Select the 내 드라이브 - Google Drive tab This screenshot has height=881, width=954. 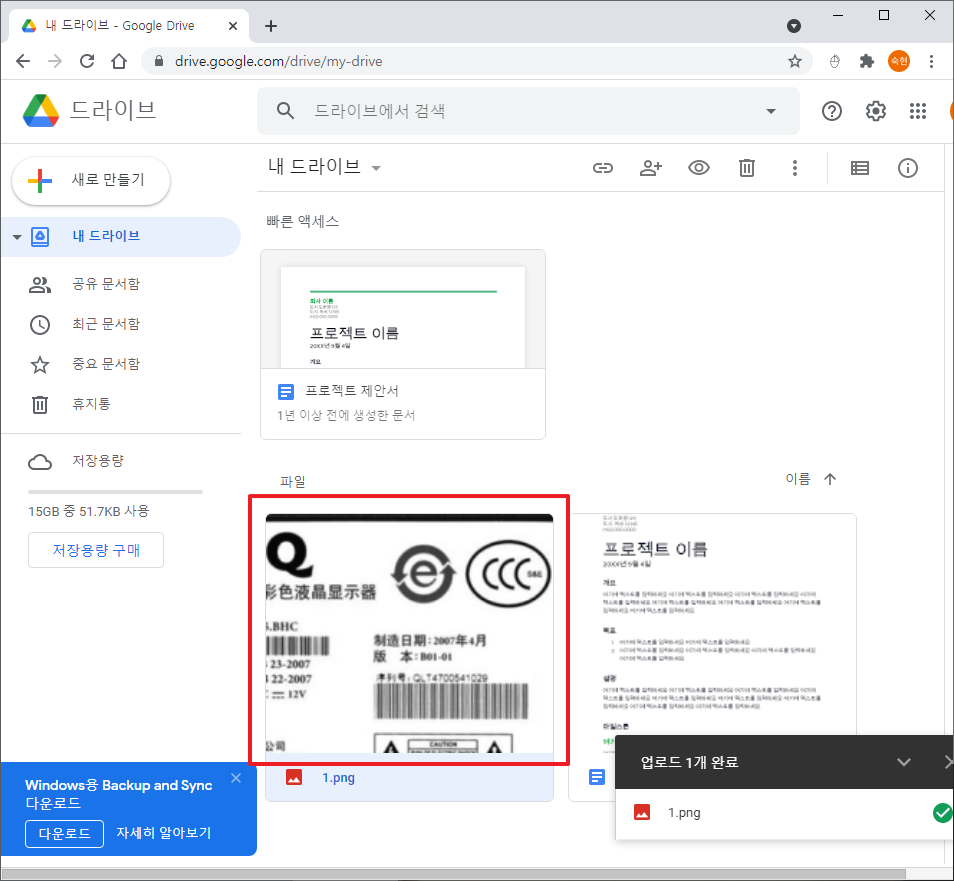coord(129,26)
